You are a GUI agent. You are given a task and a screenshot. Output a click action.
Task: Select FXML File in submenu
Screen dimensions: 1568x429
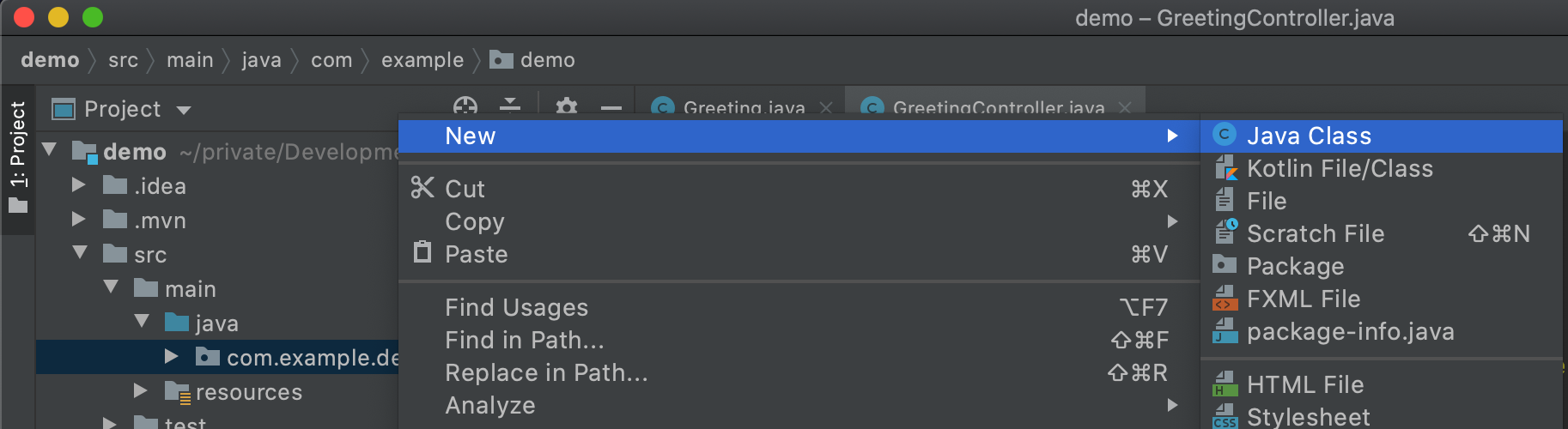point(1303,299)
